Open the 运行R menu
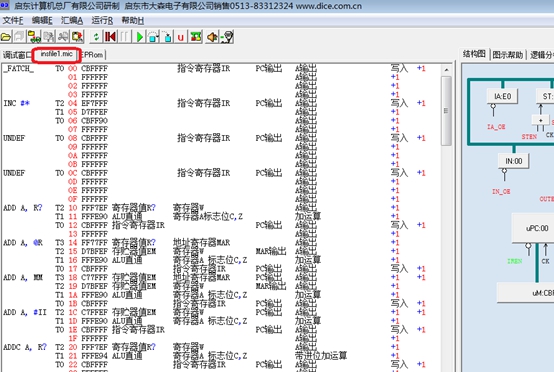This screenshot has width=554, height=372. (102, 20)
